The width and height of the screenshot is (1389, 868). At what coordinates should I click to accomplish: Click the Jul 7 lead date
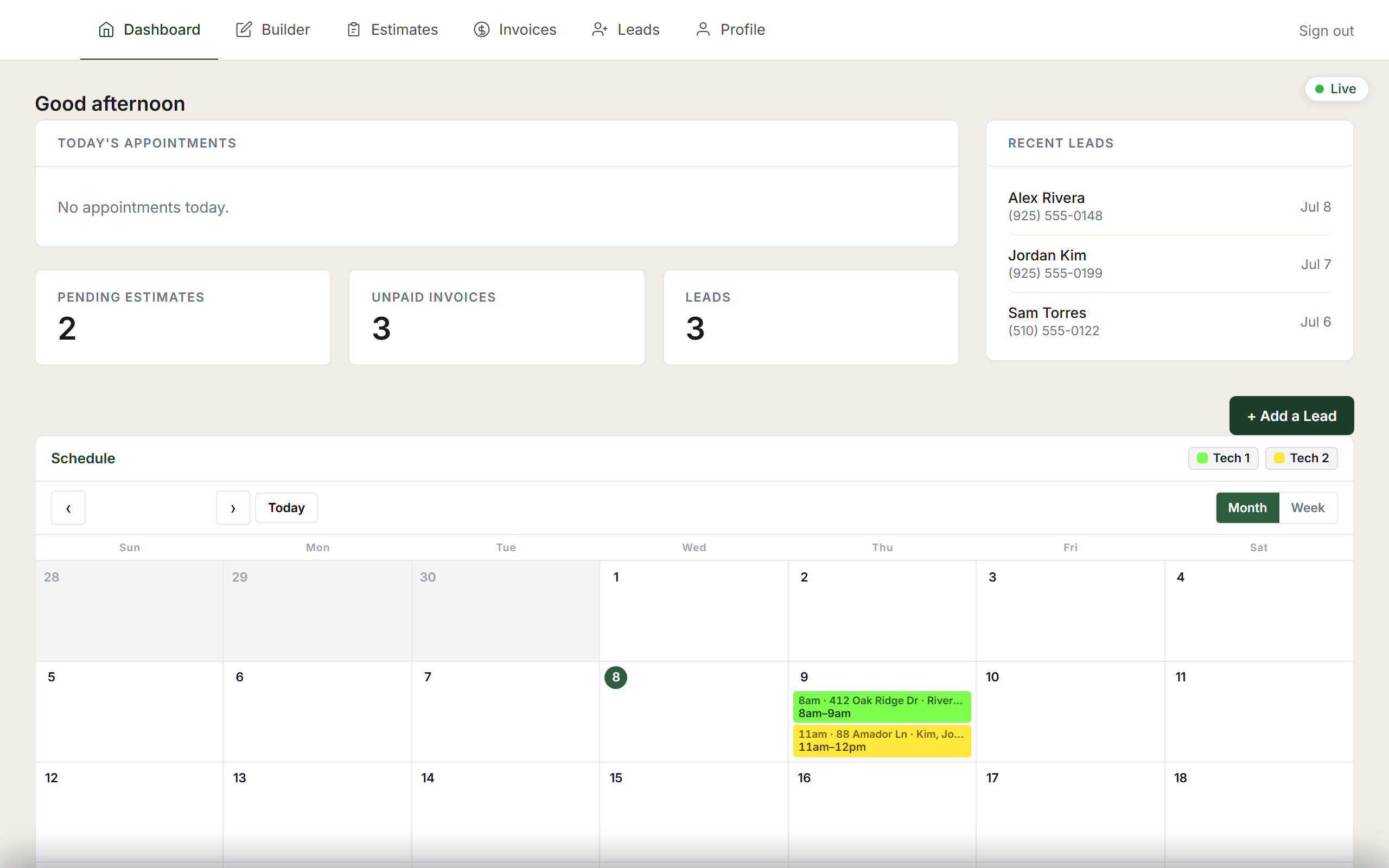1316,264
